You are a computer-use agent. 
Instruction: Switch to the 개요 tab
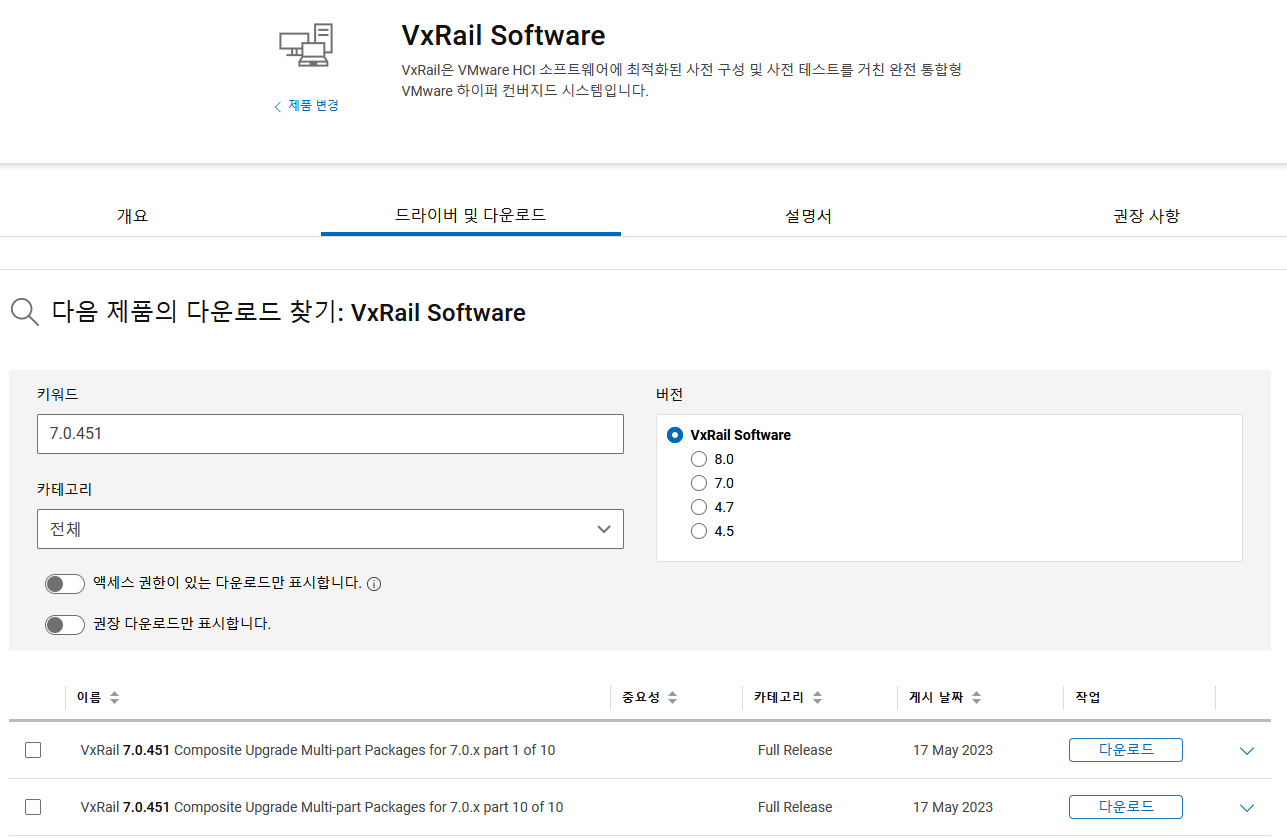pyautogui.click(x=132, y=215)
